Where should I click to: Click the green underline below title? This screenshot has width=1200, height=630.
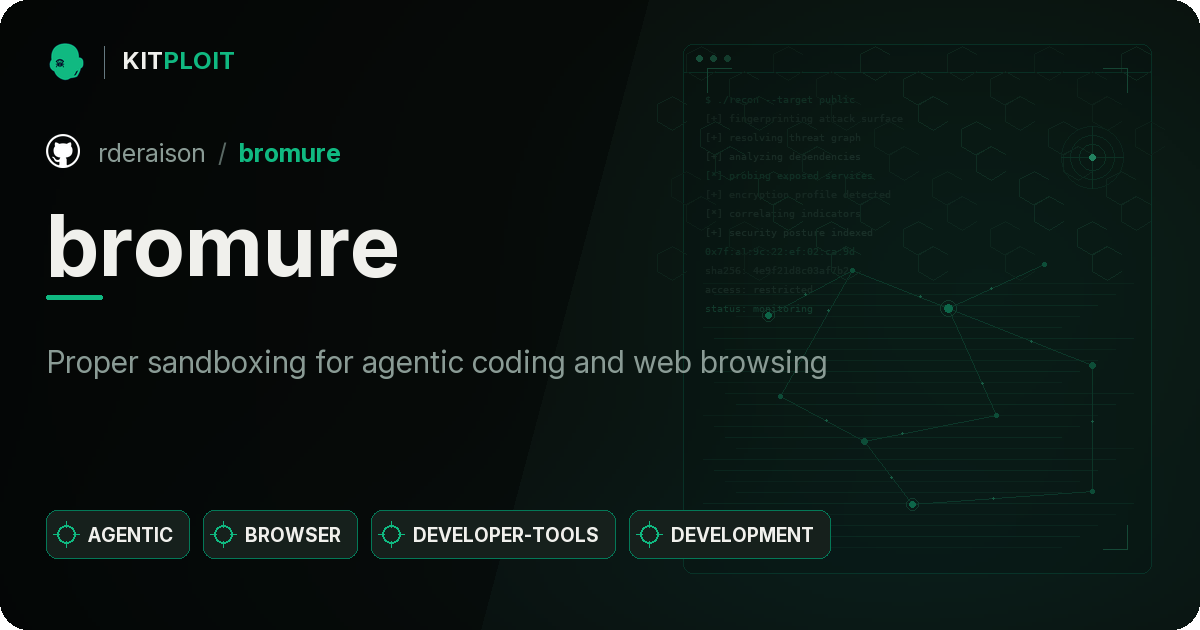click(75, 297)
